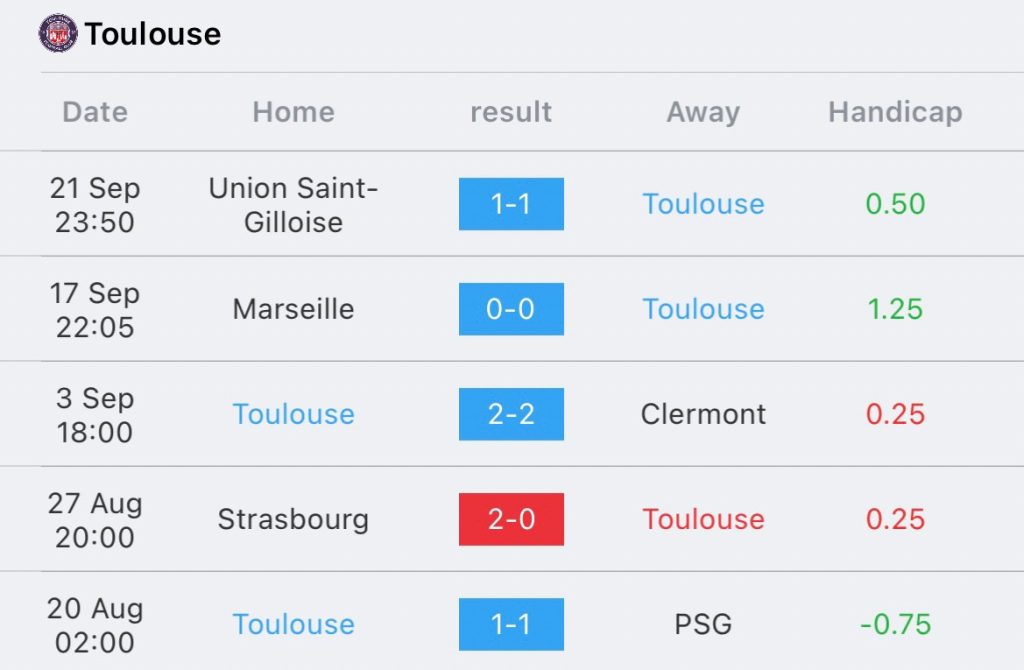Open the 1-1 result against Union Saint-Gilloise
This screenshot has height=670, width=1024.
coord(511,204)
